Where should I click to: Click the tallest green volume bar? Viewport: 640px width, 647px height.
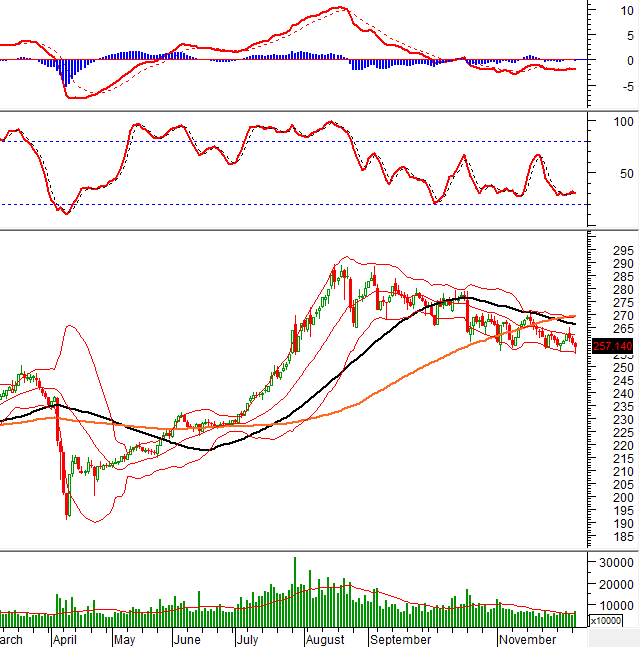coord(295,585)
